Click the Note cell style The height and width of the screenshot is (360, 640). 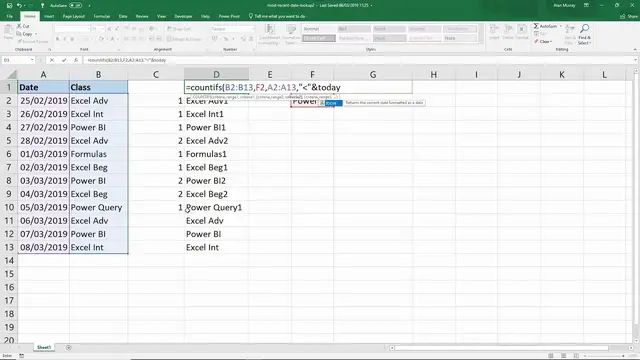point(460,38)
